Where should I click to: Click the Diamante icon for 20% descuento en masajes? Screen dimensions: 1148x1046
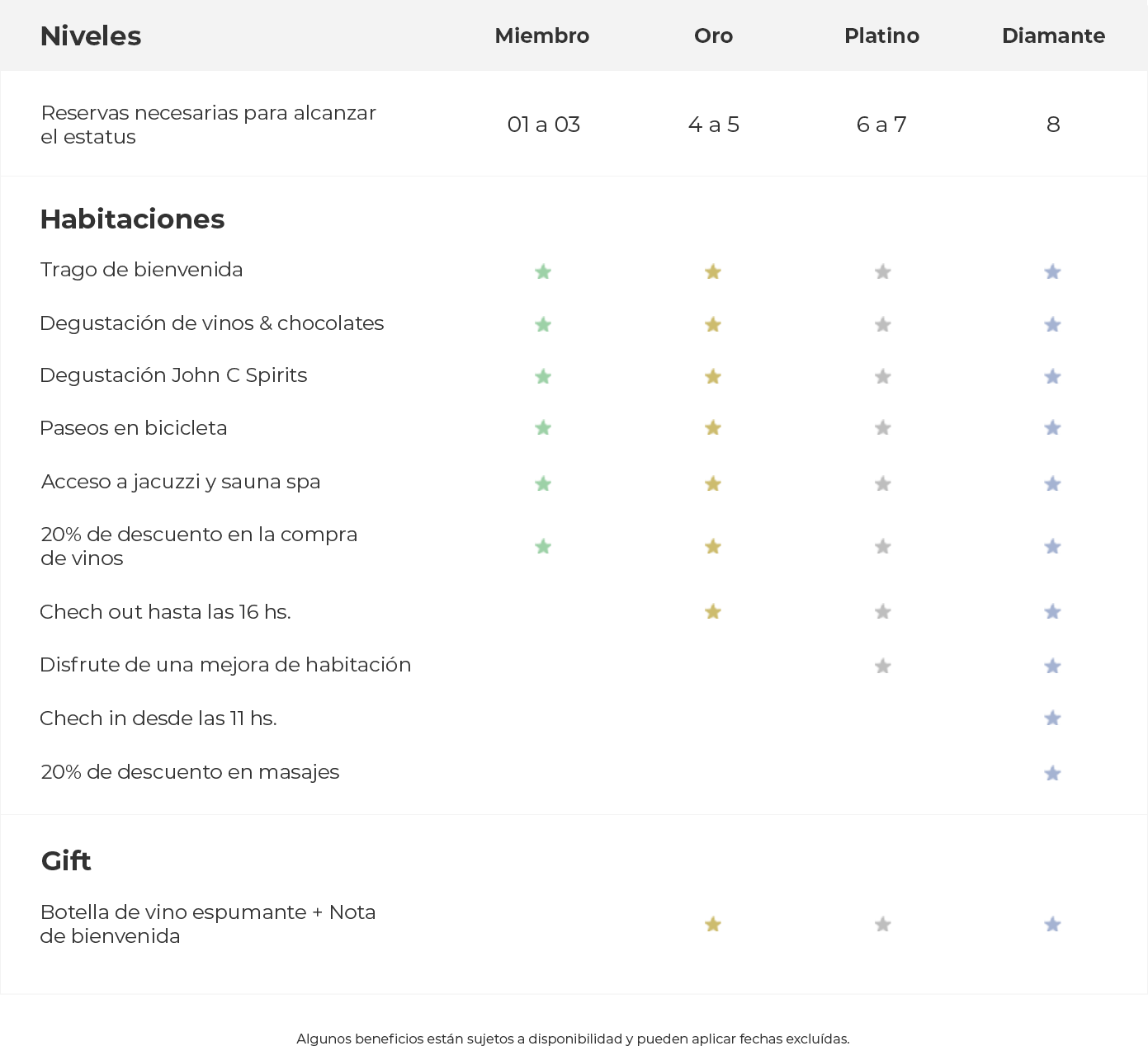click(x=1052, y=773)
